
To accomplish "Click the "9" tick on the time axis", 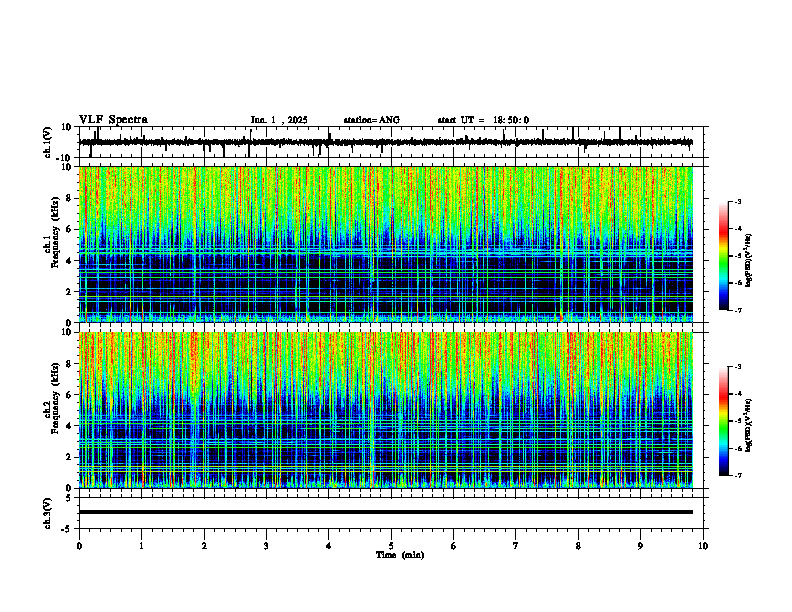I will 640,546.
